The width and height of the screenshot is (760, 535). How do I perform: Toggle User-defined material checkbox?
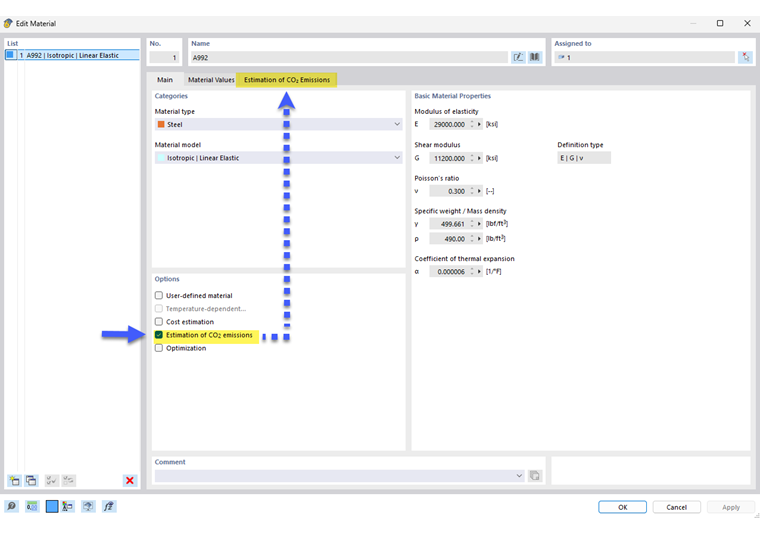click(158, 295)
